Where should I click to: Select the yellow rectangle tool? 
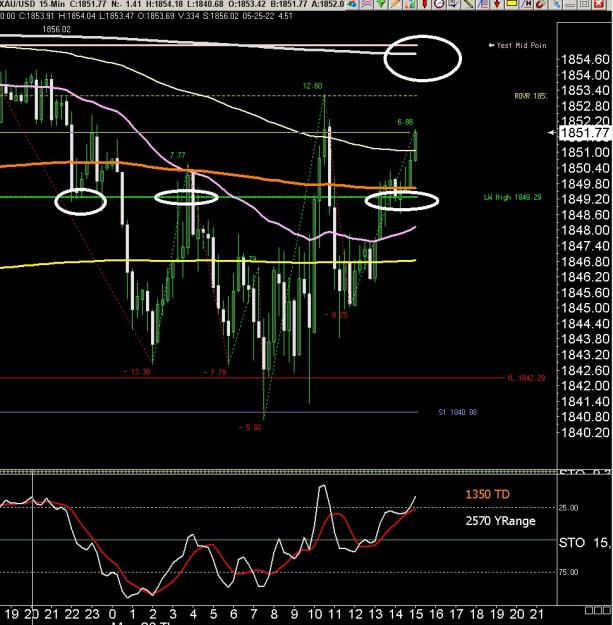[x=511, y=4]
